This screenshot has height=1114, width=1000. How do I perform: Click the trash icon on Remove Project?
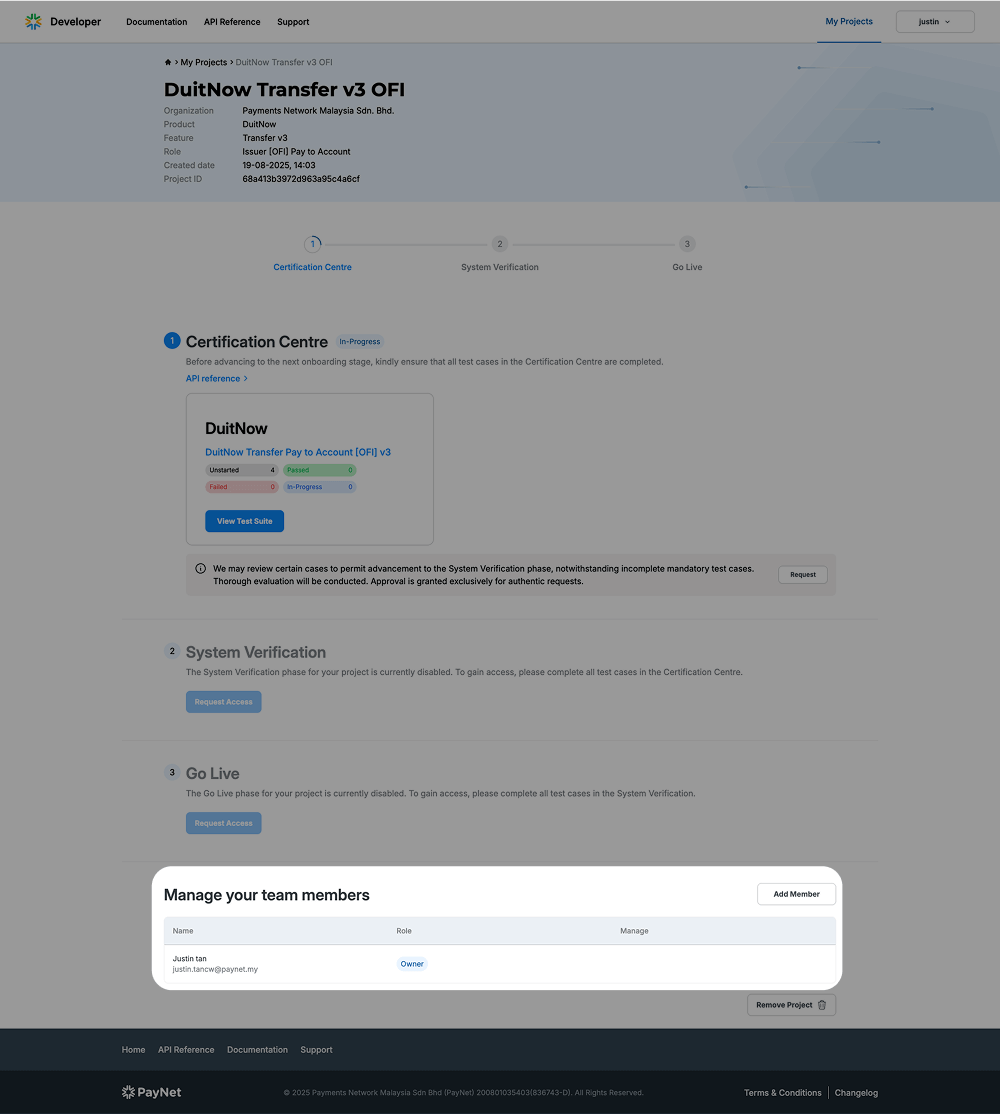coord(822,1005)
